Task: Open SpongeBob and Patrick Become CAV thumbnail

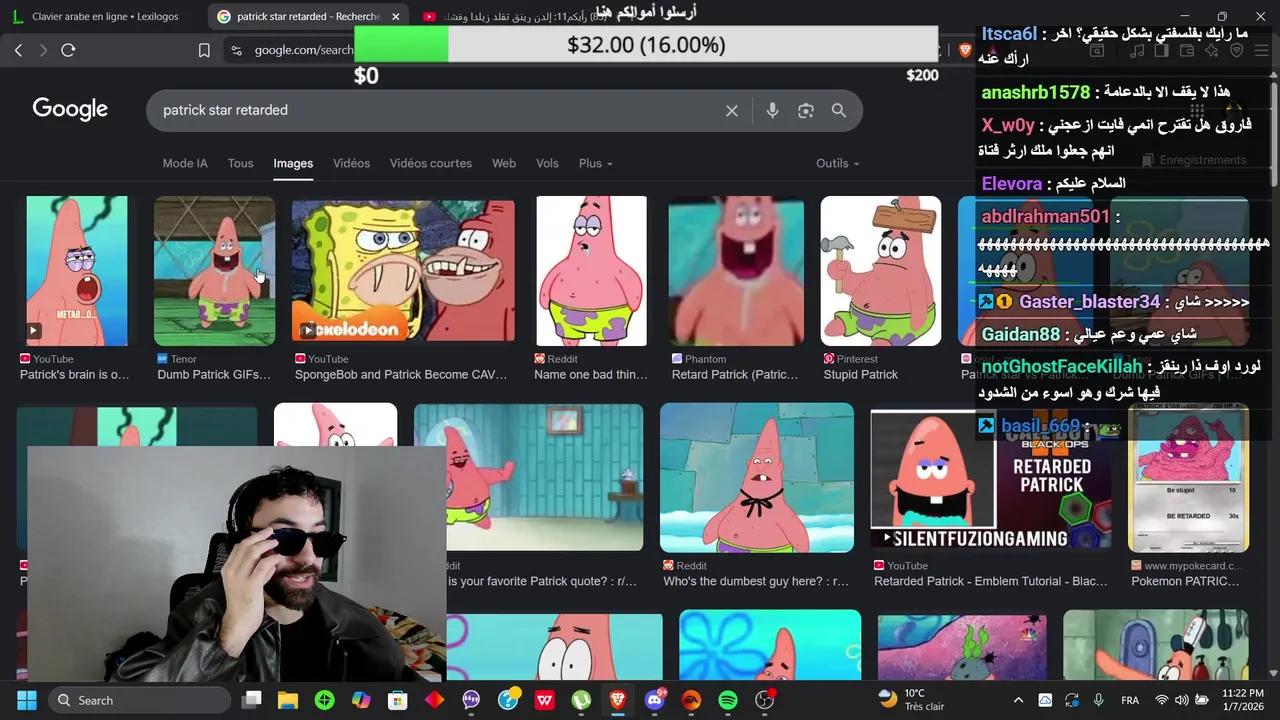Action: click(403, 271)
